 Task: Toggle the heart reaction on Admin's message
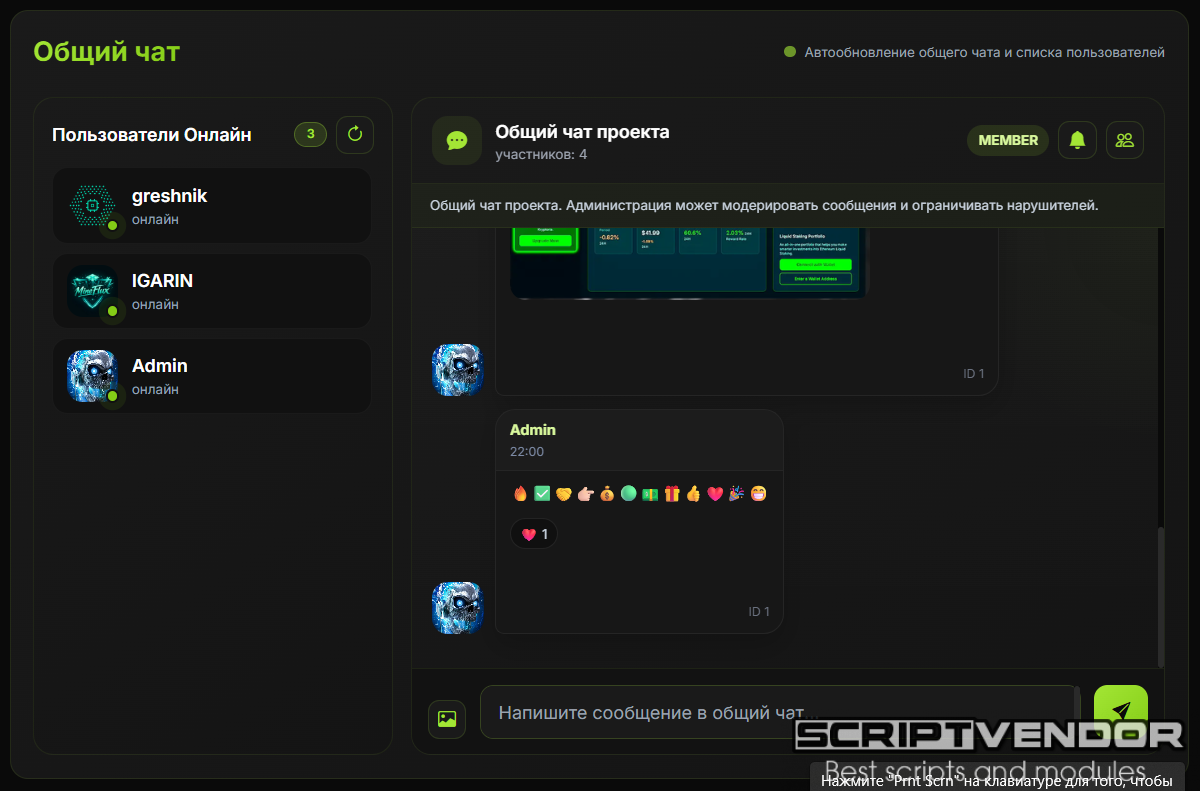[535, 534]
